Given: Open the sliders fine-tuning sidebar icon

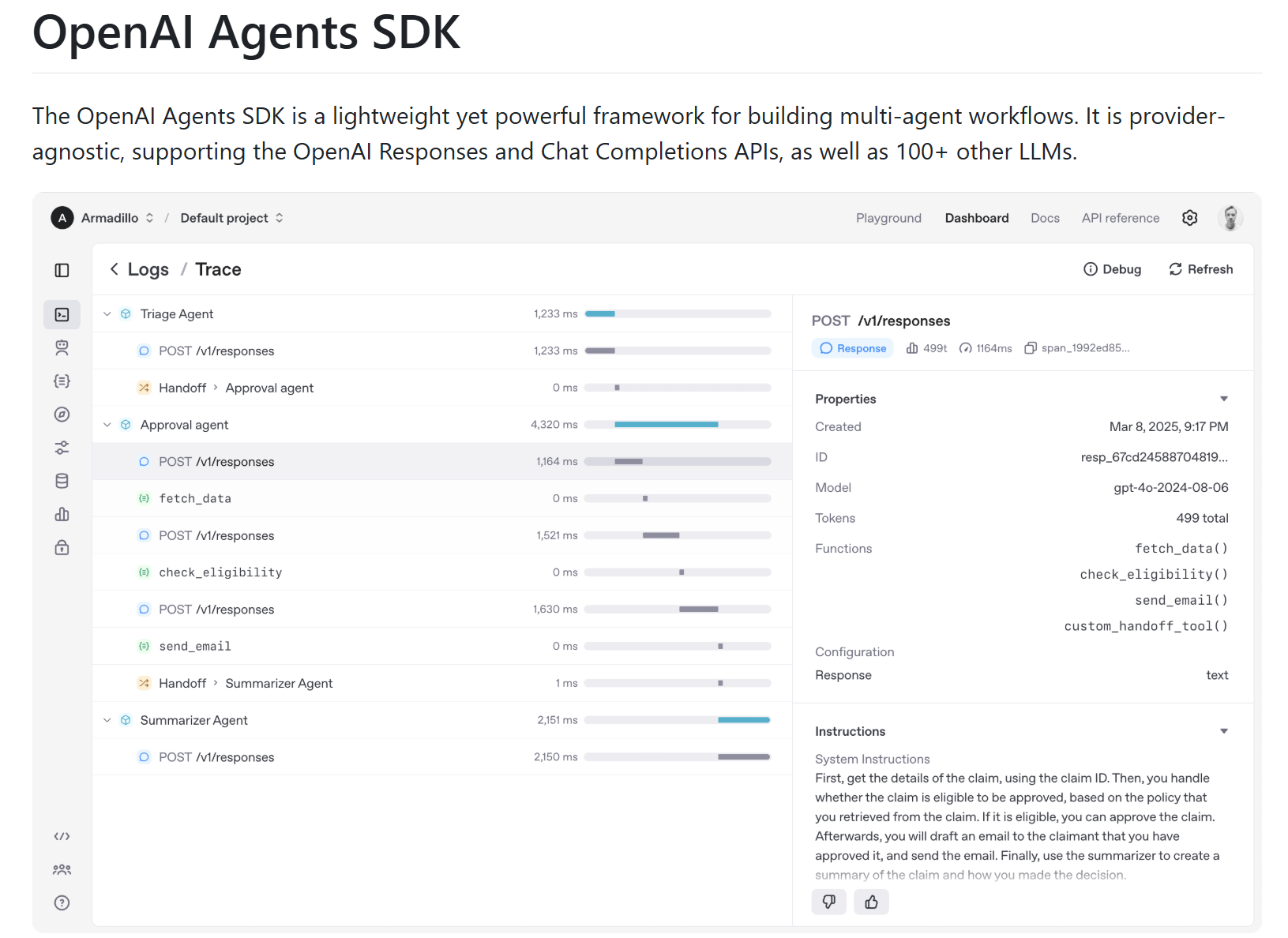Looking at the screenshot, I should (62, 448).
